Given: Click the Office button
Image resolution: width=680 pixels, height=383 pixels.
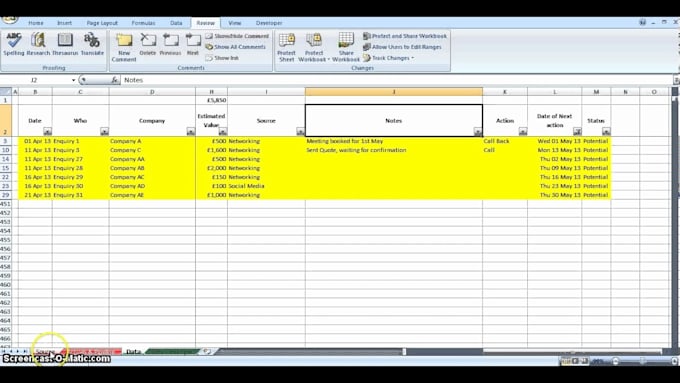Looking at the screenshot, I should coord(10,20).
